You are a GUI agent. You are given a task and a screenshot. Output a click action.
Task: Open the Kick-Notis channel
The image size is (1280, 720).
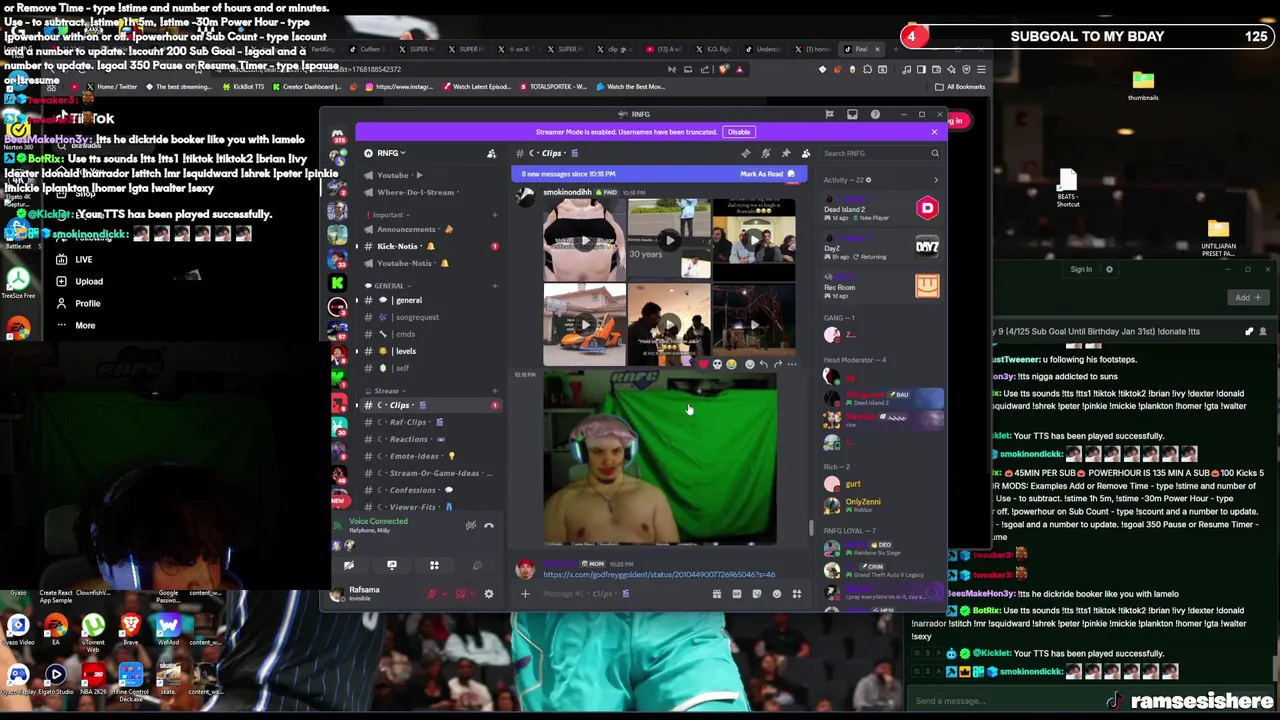[430, 246]
